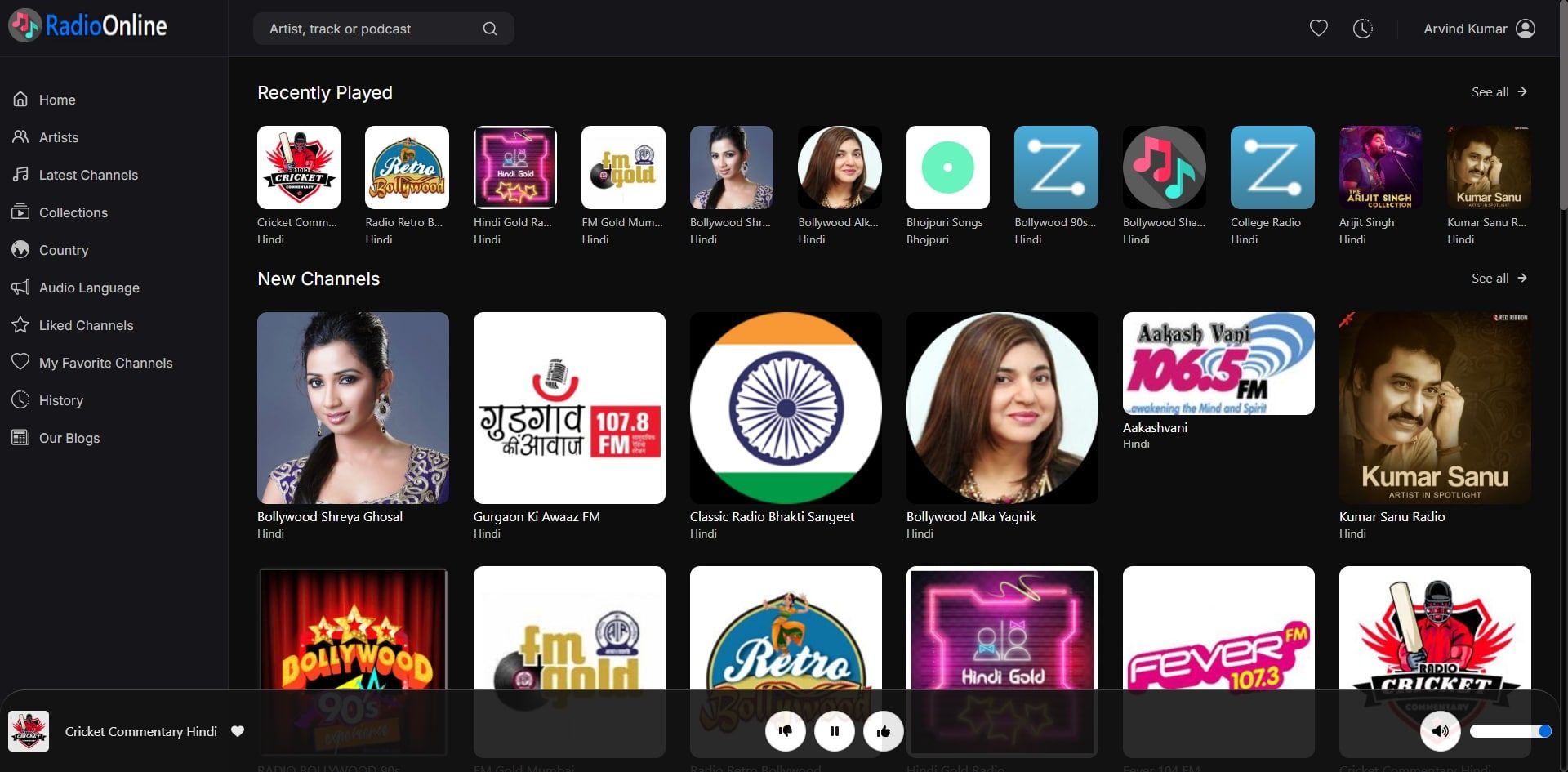Image resolution: width=1568 pixels, height=772 pixels.
Task: Open Gurgaon Ki Awaaz FM card
Action: click(569, 408)
